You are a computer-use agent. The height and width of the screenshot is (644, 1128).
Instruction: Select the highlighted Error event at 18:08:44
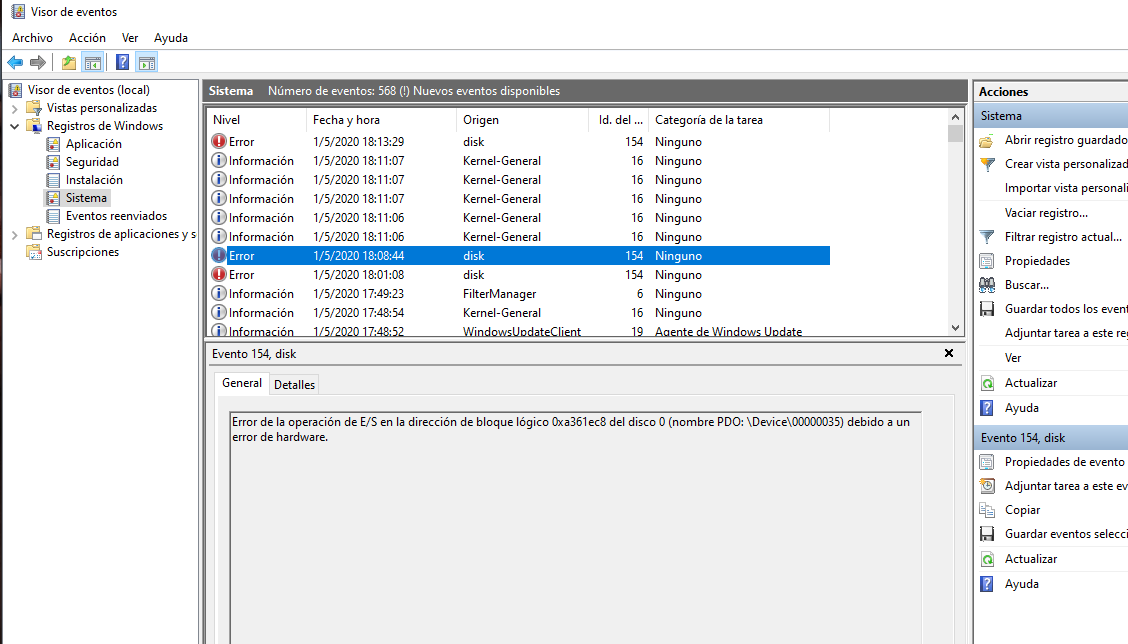tap(519, 255)
